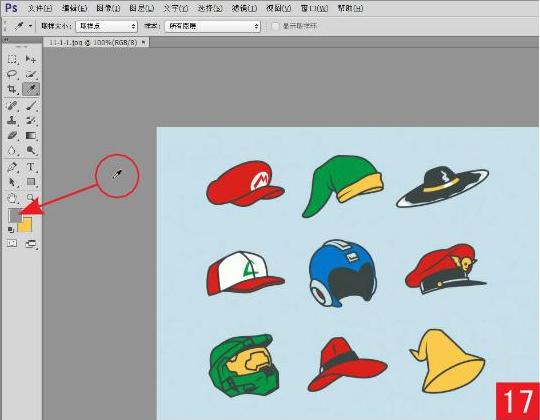Select the Horizontal Type tool

pos(31,167)
